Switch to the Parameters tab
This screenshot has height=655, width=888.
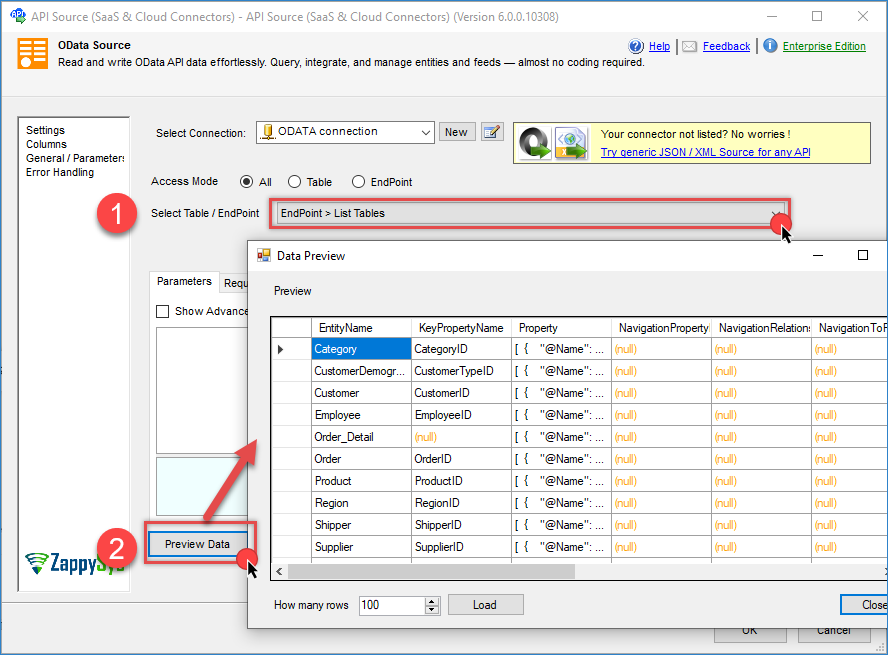tap(184, 282)
